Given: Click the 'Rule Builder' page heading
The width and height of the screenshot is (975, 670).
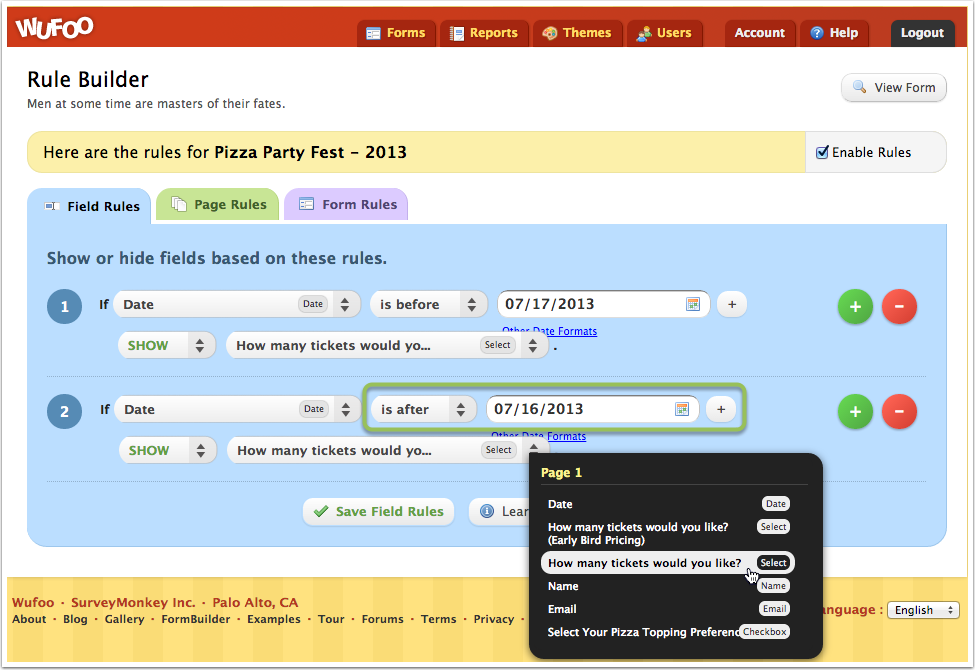Looking at the screenshot, I should click(88, 80).
